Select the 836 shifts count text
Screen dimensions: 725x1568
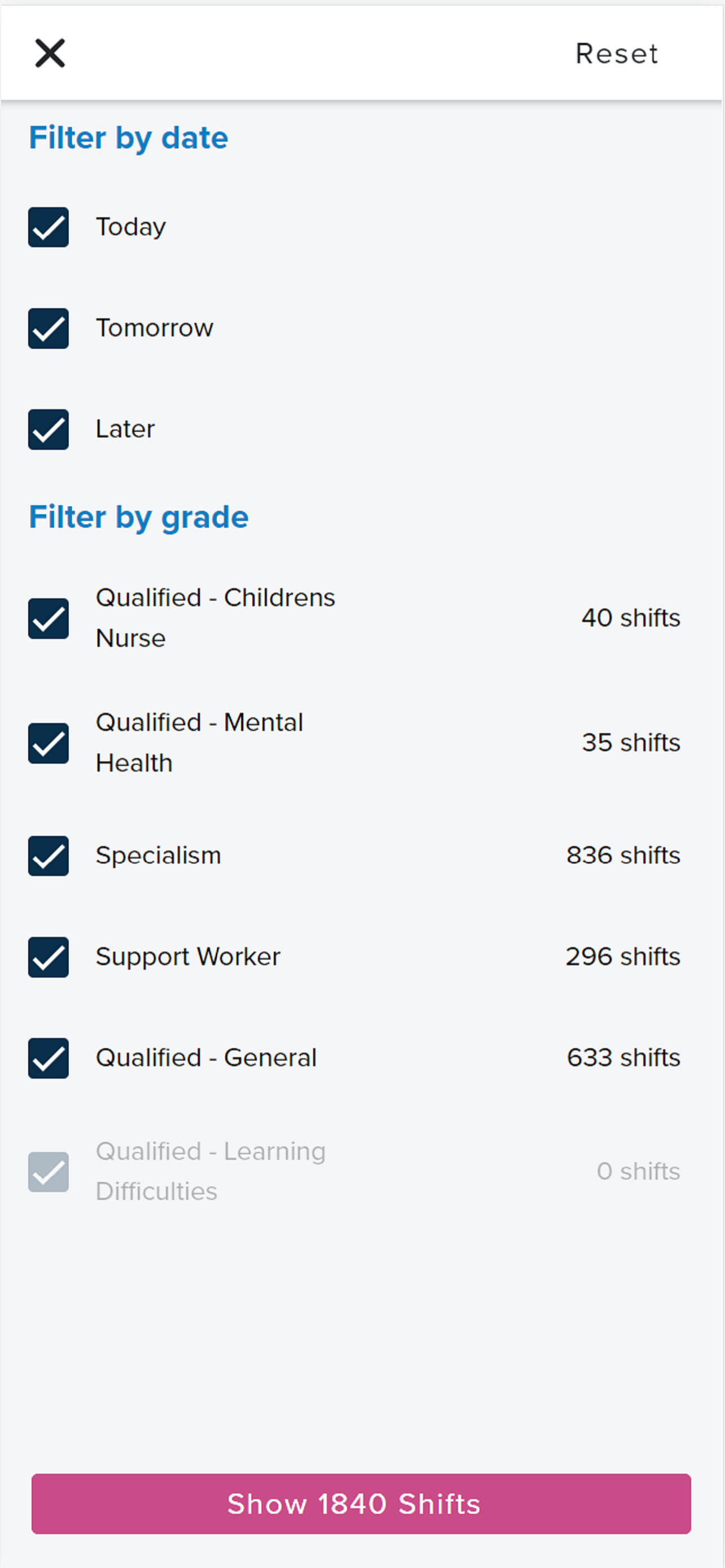pyautogui.click(x=623, y=855)
